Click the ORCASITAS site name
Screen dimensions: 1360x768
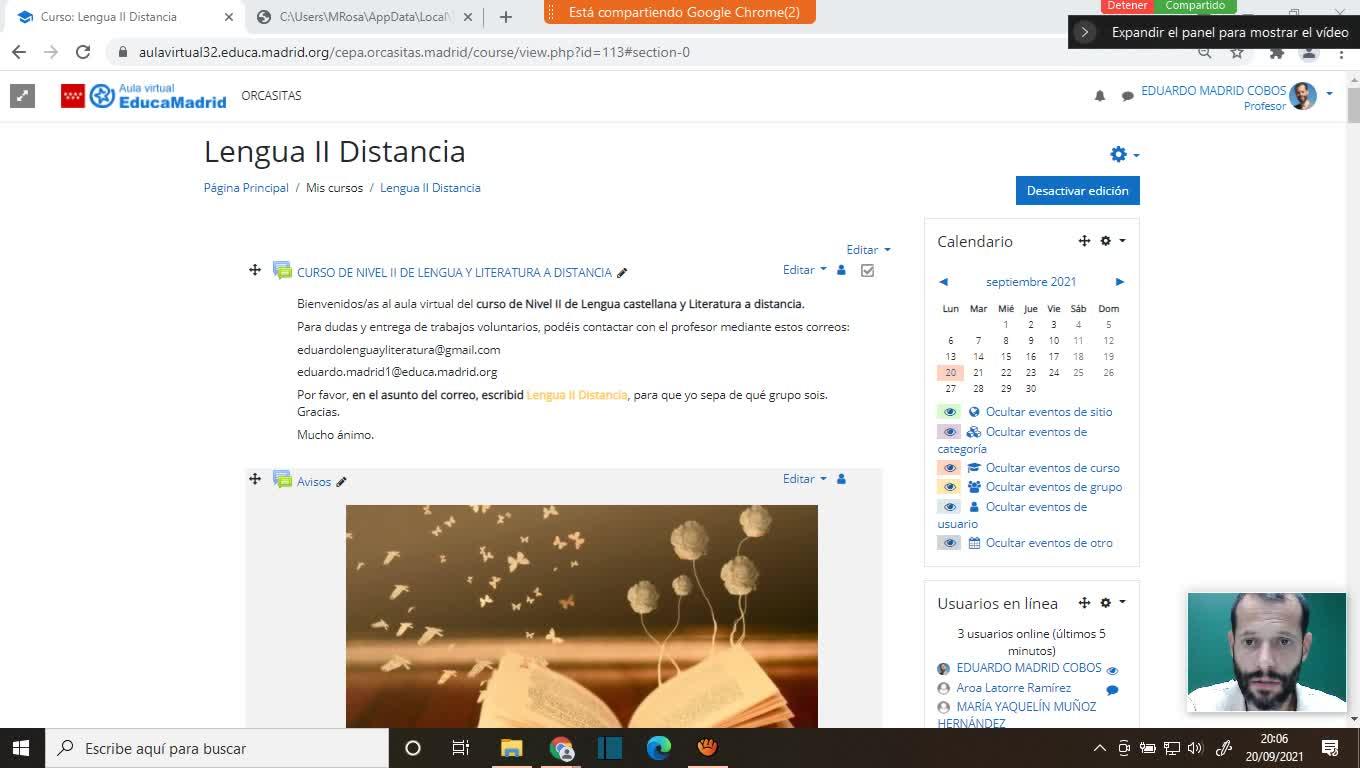point(271,96)
